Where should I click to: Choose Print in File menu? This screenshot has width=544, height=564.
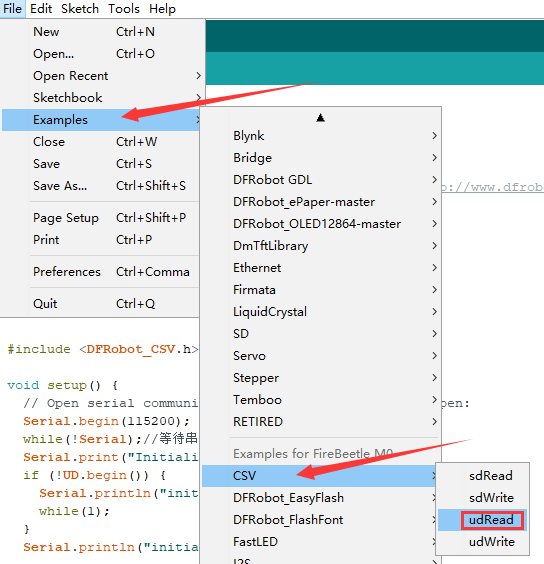point(101,240)
